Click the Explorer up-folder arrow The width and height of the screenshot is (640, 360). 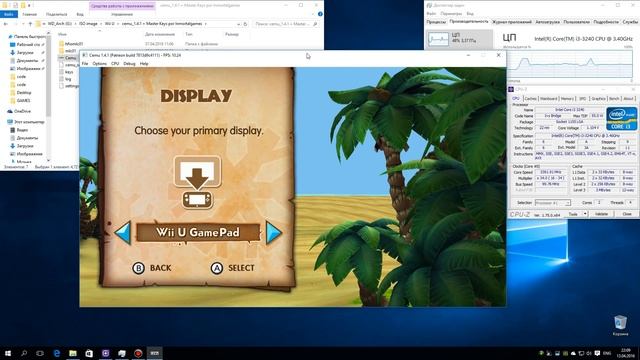[x=30, y=24]
